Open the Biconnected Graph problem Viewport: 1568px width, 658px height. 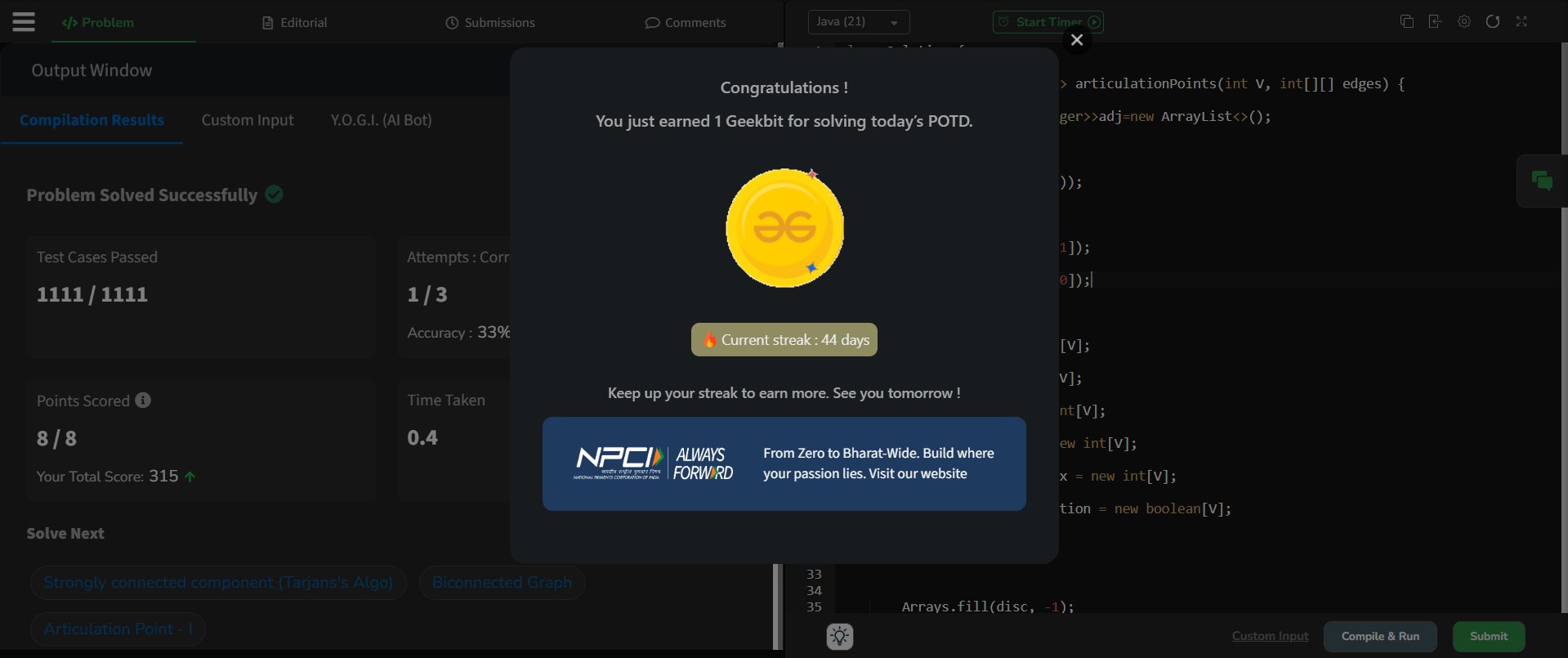pyautogui.click(x=502, y=583)
